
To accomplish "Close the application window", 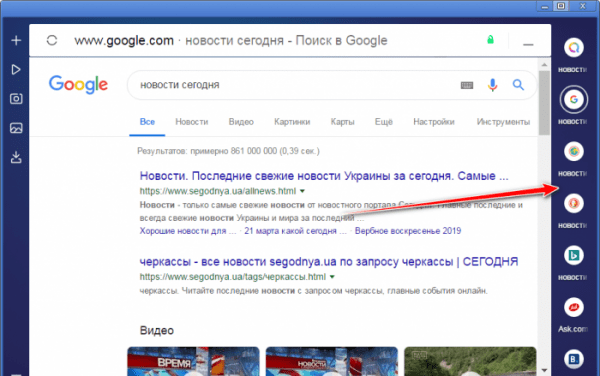I will click(582, 6).
